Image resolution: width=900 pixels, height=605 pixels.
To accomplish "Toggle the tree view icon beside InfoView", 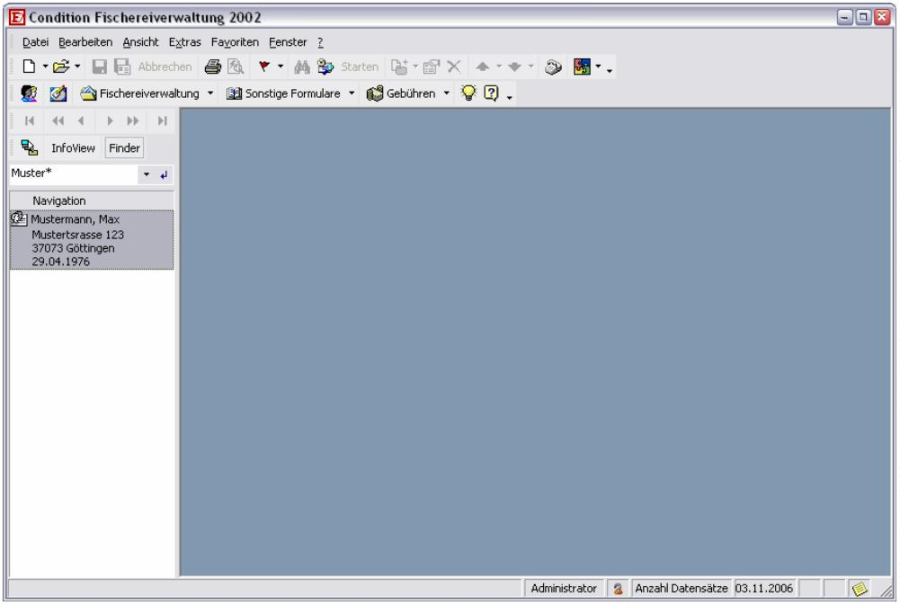I will (x=28, y=148).
